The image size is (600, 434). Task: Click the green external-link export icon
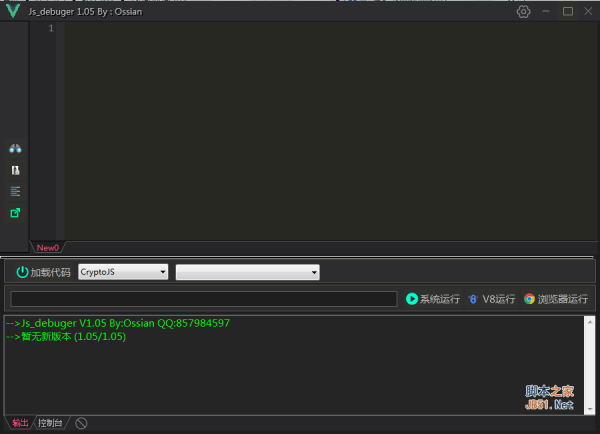[x=15, y=213]
